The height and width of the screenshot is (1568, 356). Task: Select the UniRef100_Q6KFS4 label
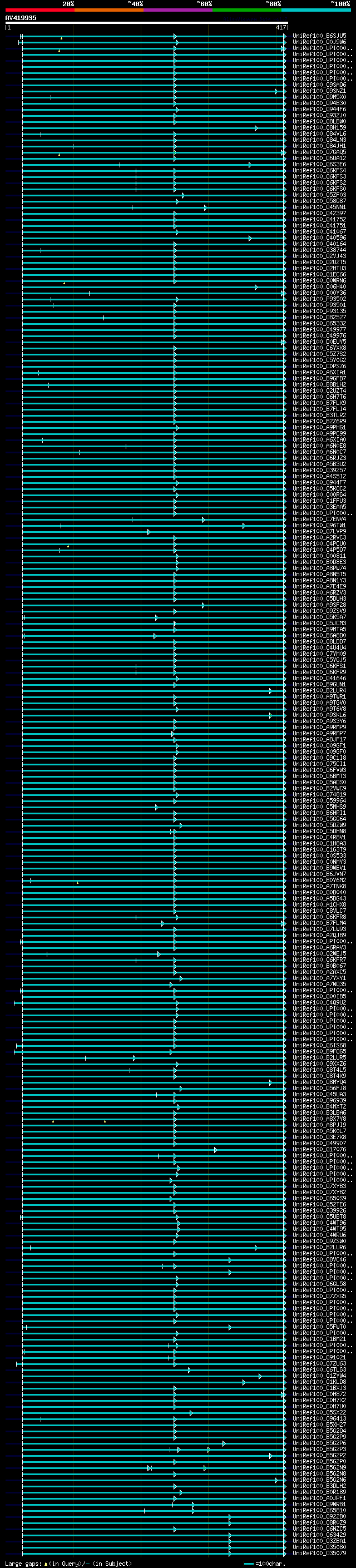point(319,170)
